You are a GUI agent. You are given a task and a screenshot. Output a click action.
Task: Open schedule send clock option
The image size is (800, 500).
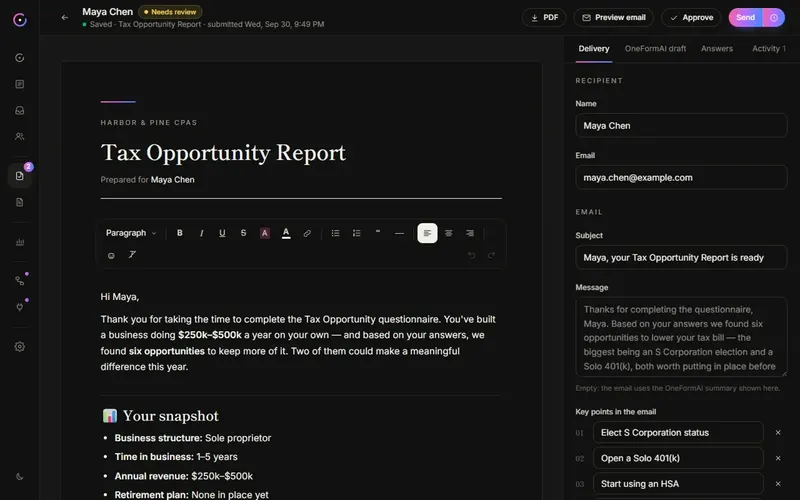774,17
